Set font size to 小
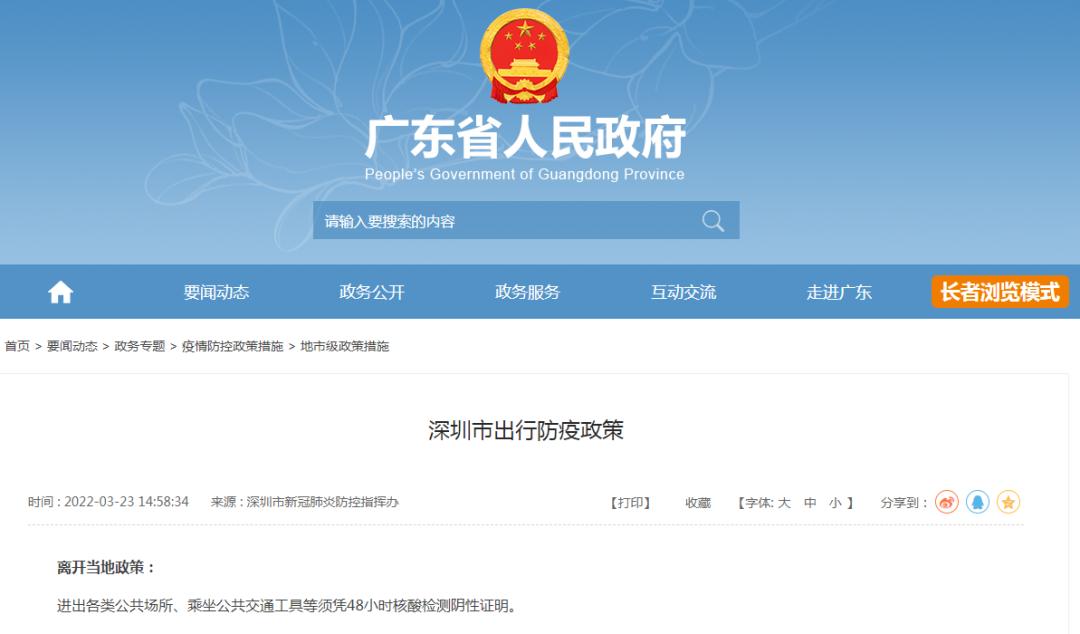The width and height of the screenshot is (1080, 634). (835, 503)
